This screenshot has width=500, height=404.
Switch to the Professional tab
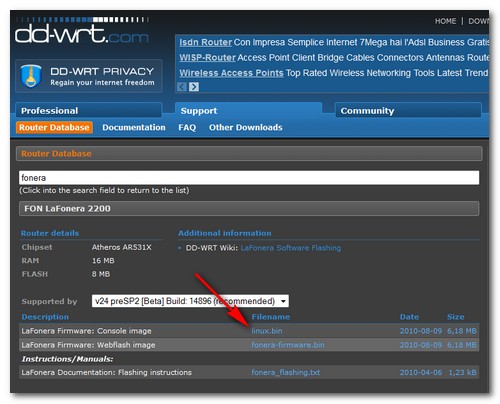pyautogui.click(x=89, y=111)
